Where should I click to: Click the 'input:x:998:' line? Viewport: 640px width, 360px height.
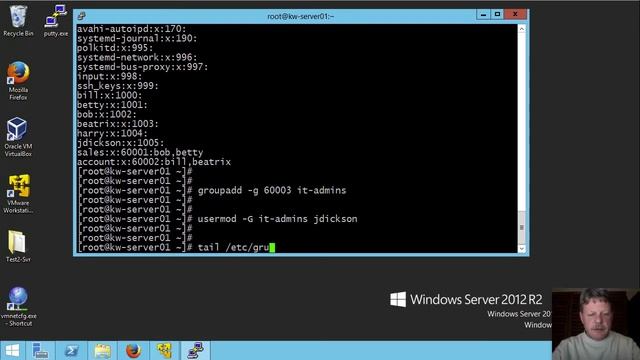pos(110,76)
